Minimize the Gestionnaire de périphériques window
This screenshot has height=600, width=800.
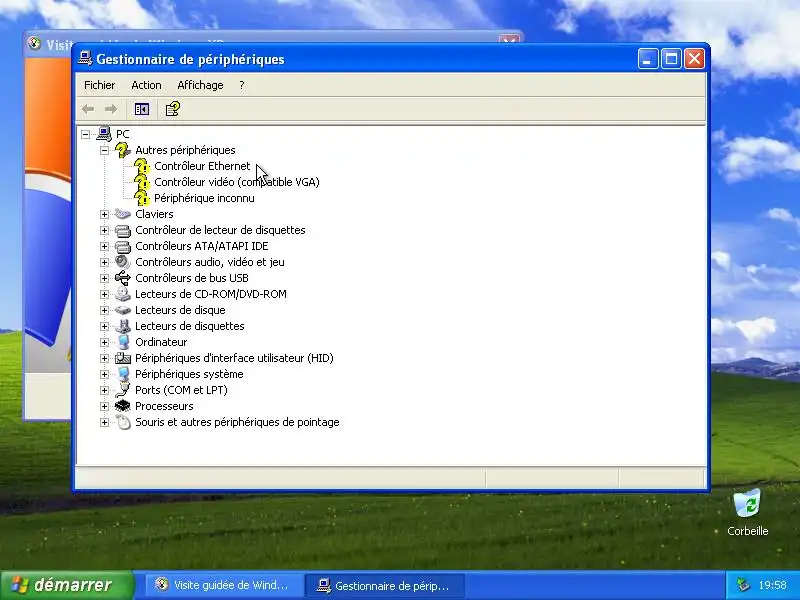click(x=647, y=59)
